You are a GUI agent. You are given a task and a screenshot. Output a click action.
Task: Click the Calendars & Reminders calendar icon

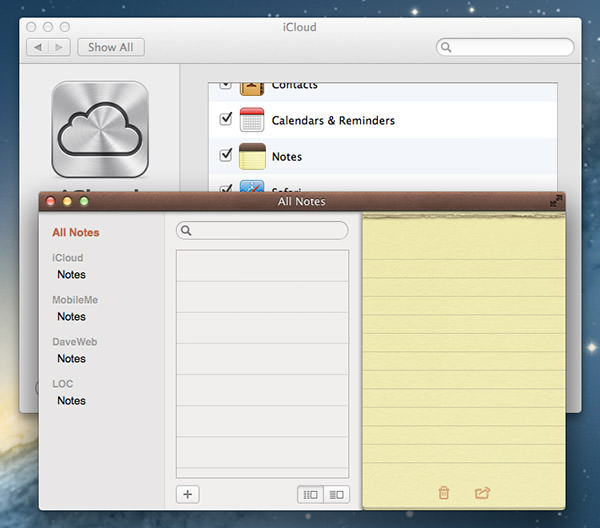click(x=252, y=120)
